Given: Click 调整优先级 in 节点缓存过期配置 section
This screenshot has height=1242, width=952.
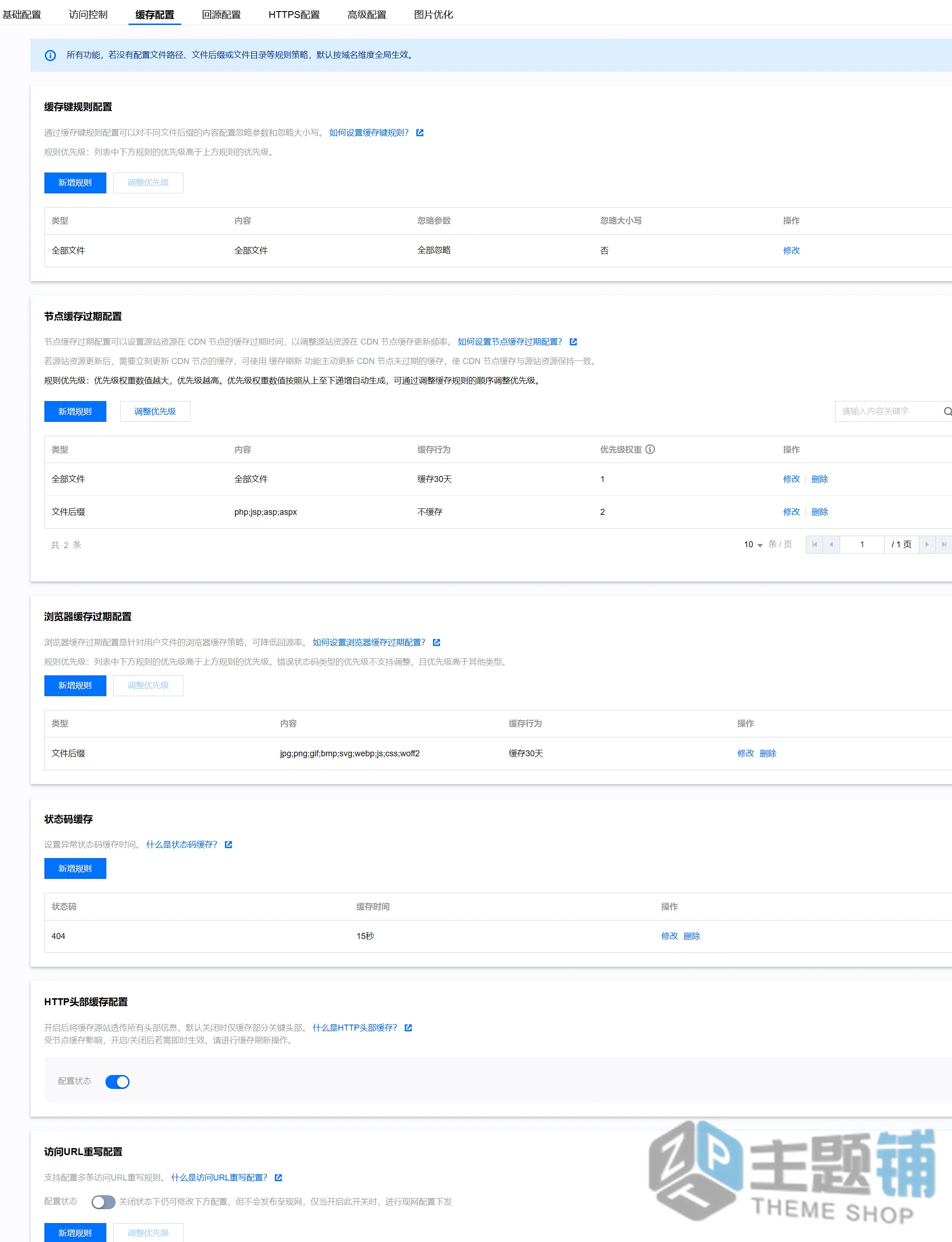Looking at the screenshot, I should coord(155,412).
